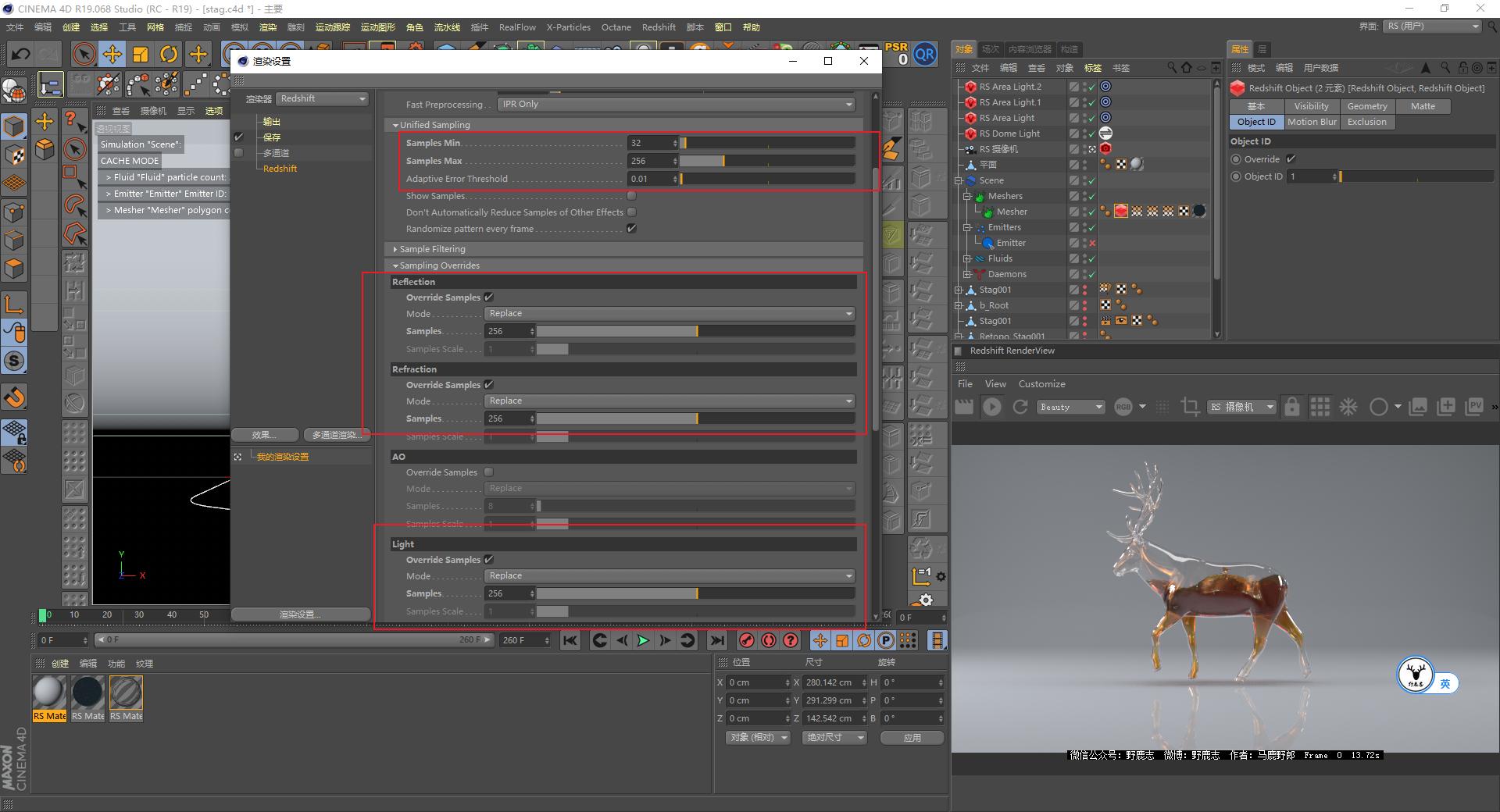Click the 效果 button in render settings
1500x812 pixels.
264,435
